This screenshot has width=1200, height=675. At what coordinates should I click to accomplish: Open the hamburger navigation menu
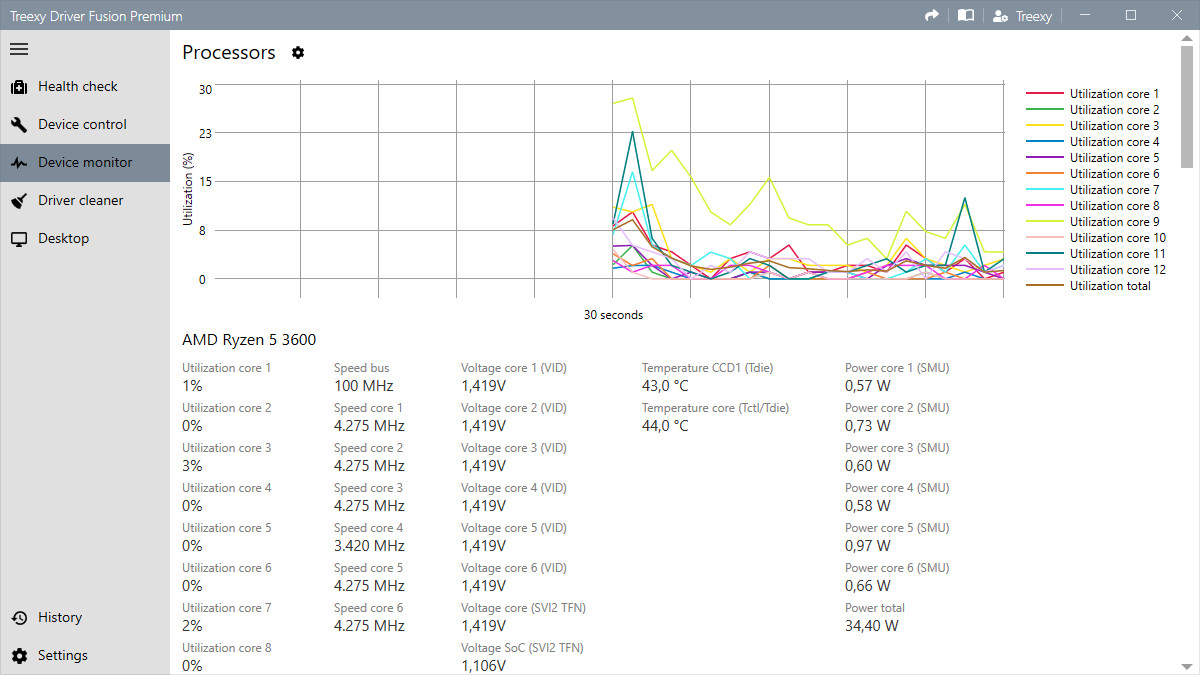coord(19,48)
